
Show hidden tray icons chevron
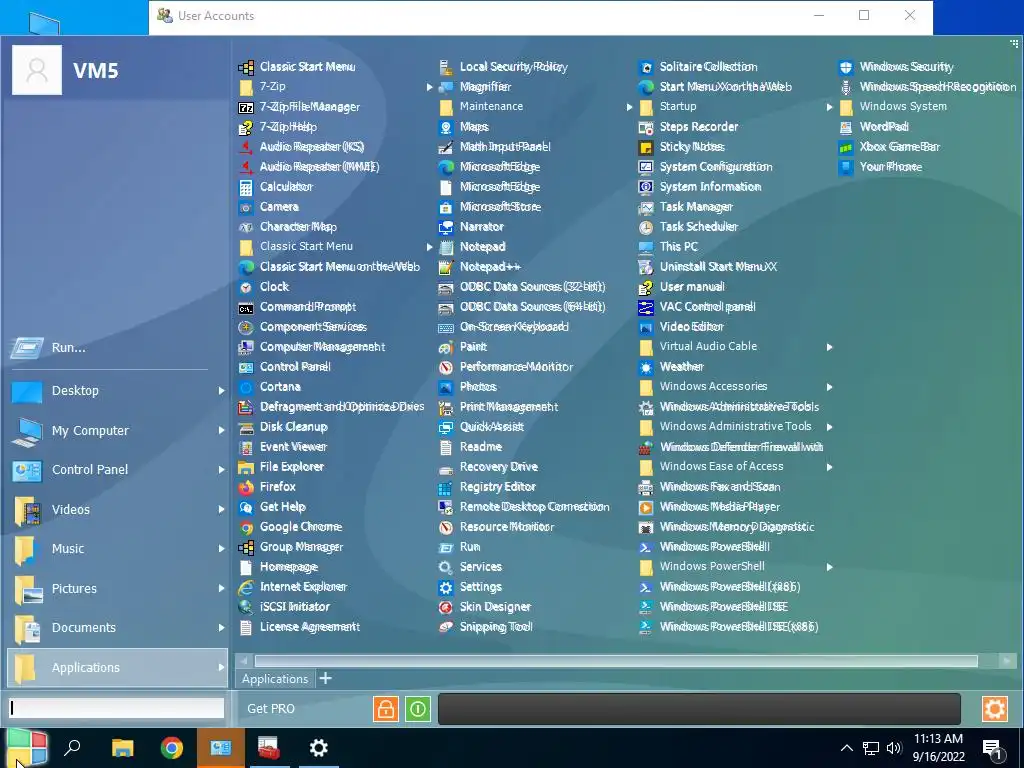click(846, 748)
